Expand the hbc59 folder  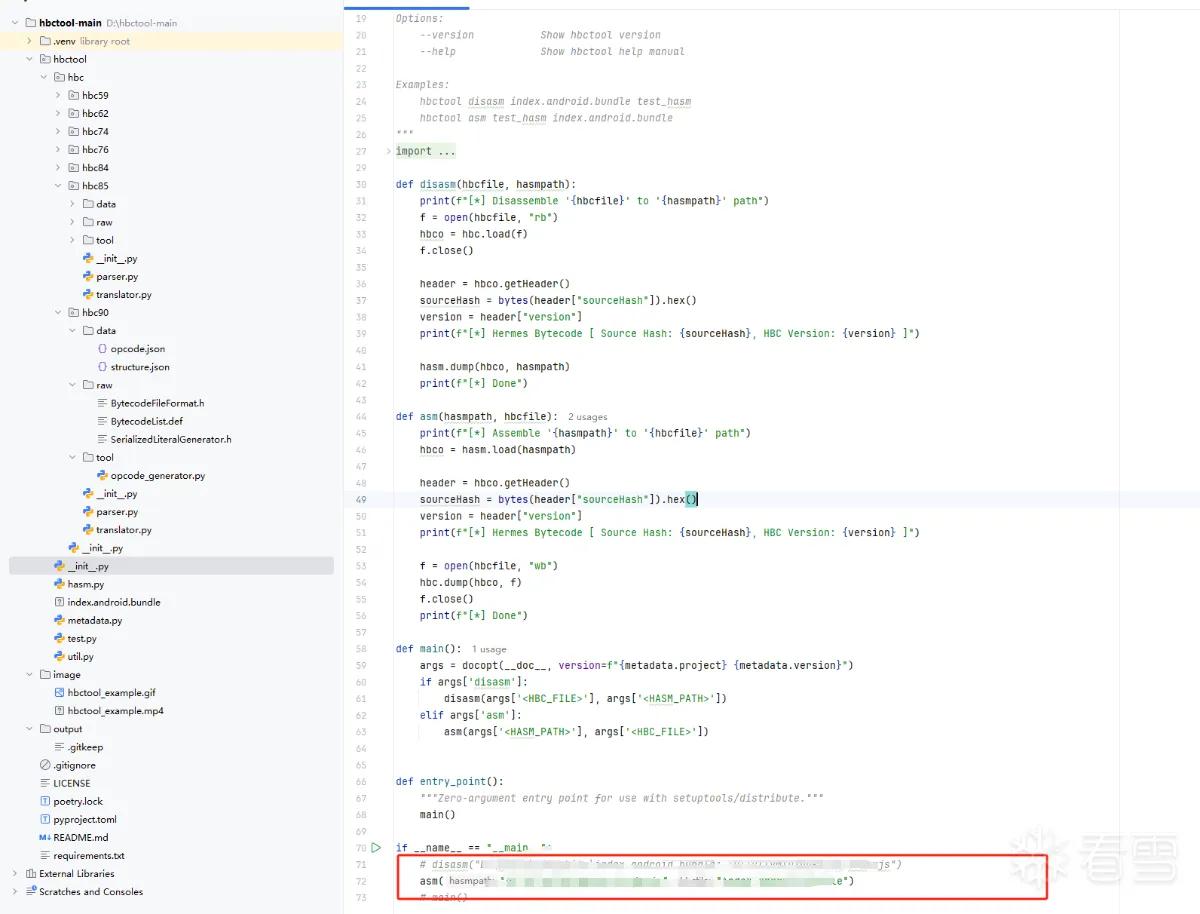59,96
